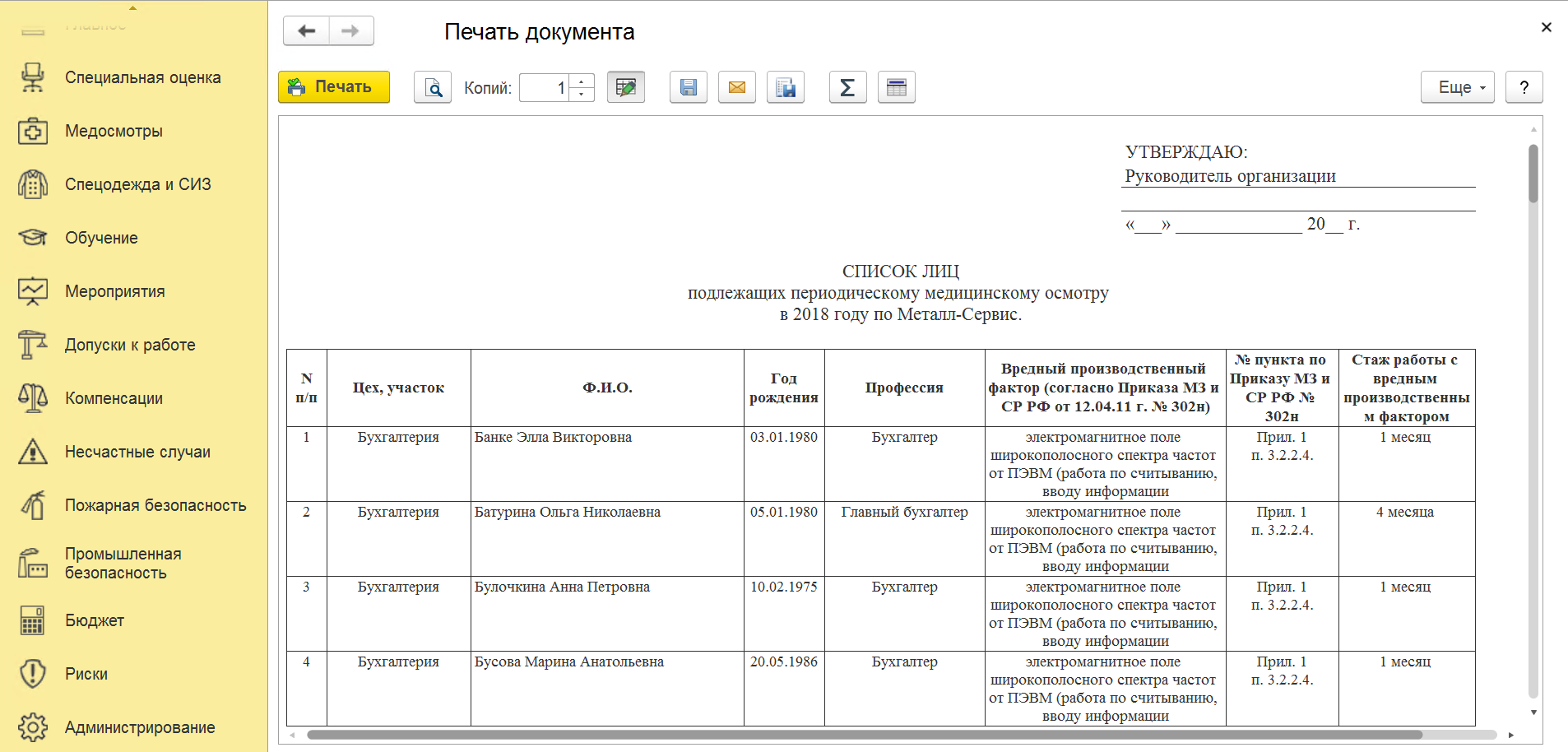Select cell Банке Элла Викторовна
Screen dimensions: 1568x752
tap(607, 464)
